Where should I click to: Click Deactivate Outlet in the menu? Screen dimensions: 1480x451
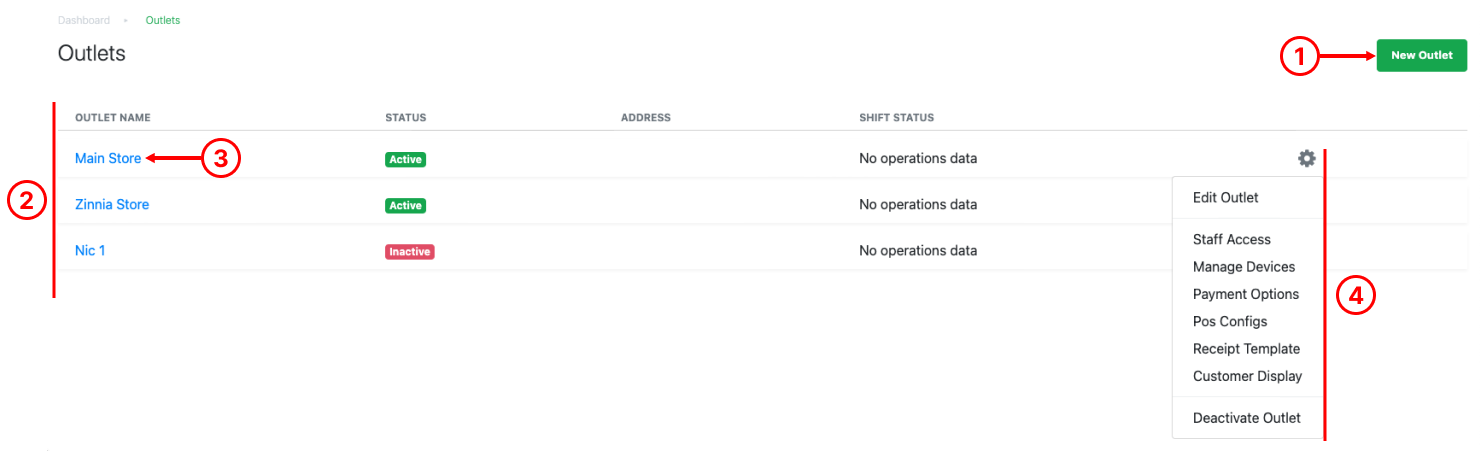pyautogui.click(x=1246, y=418)
